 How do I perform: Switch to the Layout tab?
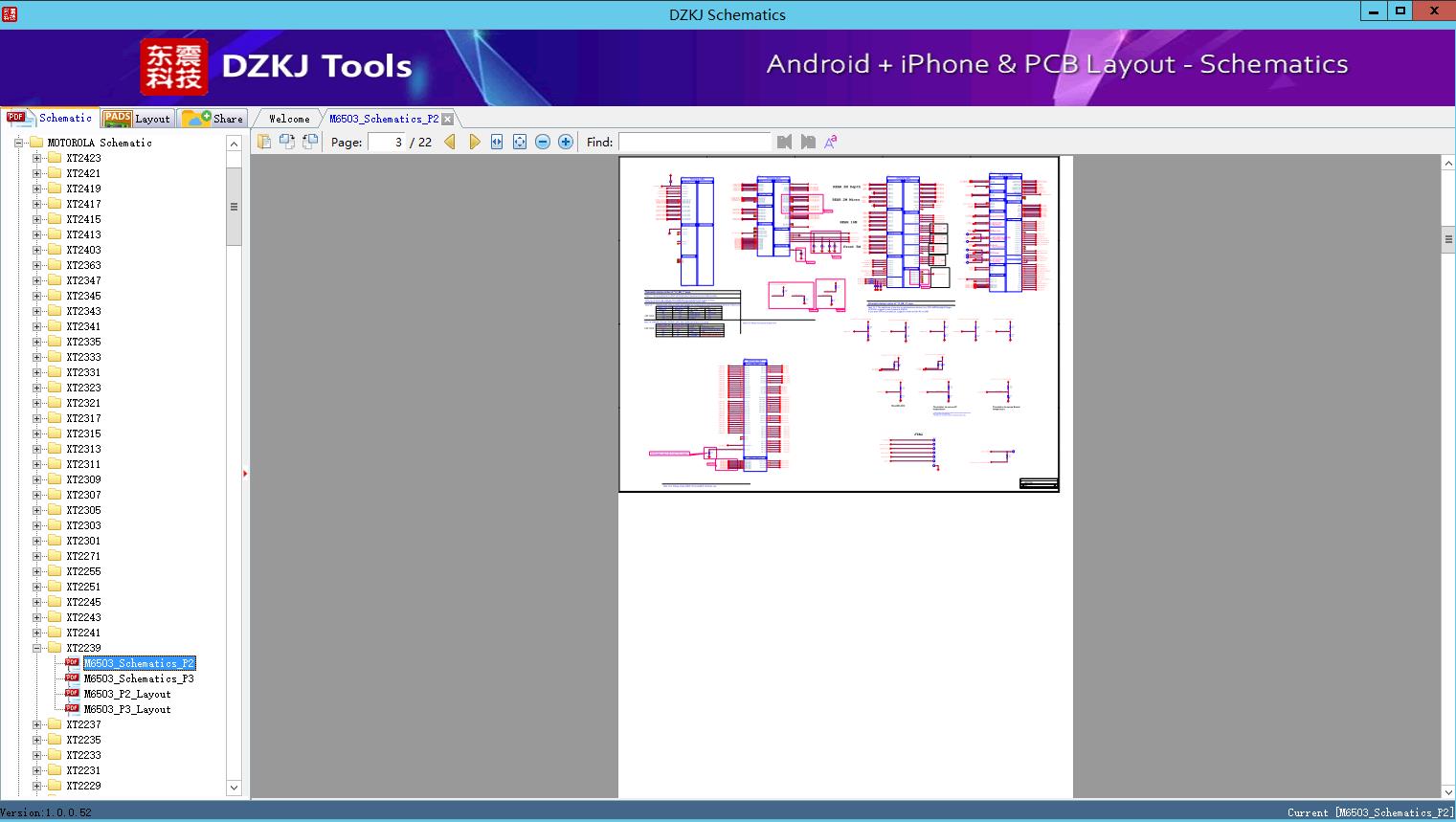point(137,119)
